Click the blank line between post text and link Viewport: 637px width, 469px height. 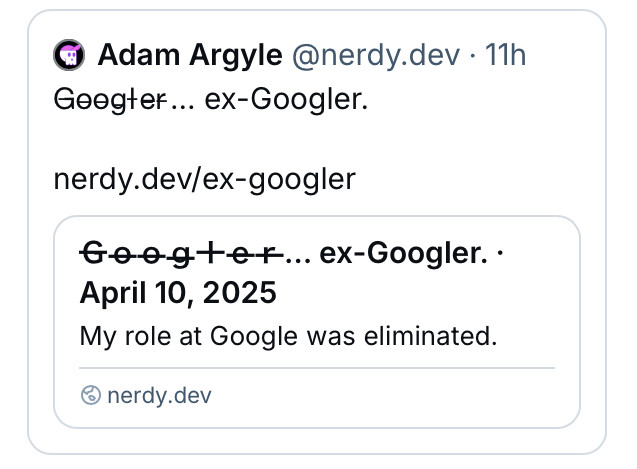click(317, 139)
